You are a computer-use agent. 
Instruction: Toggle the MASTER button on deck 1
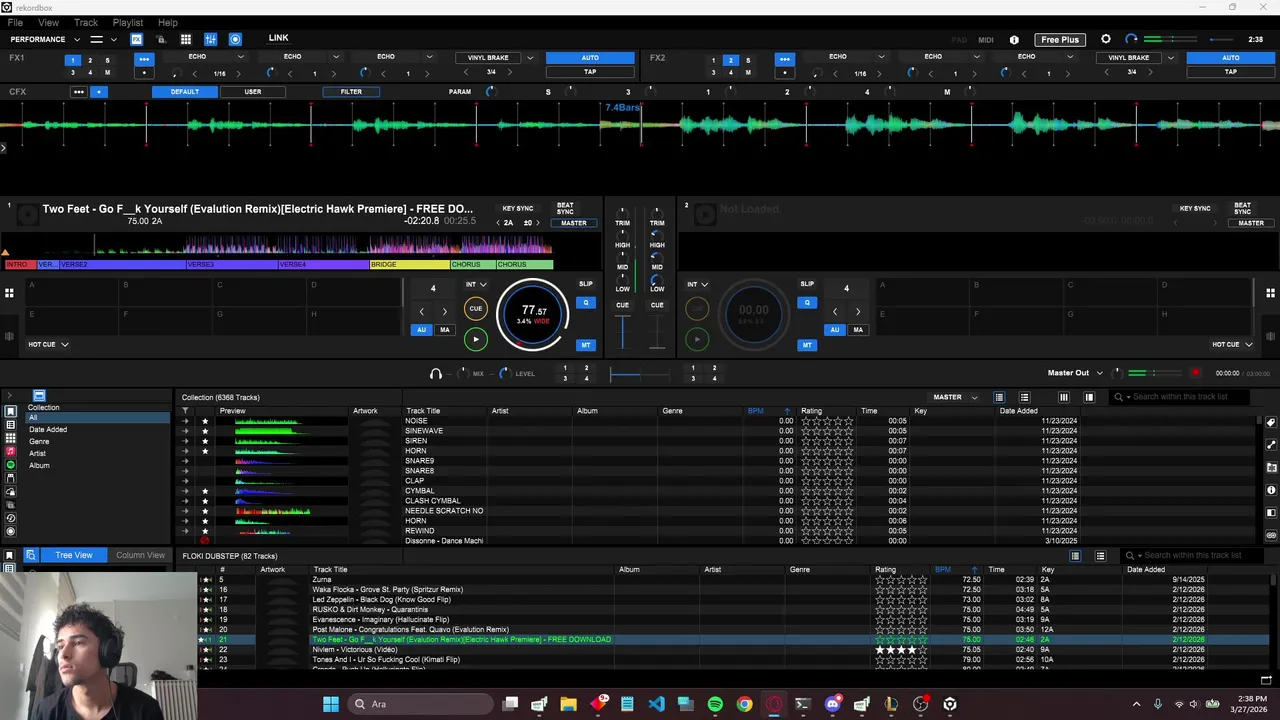[574, 223]
